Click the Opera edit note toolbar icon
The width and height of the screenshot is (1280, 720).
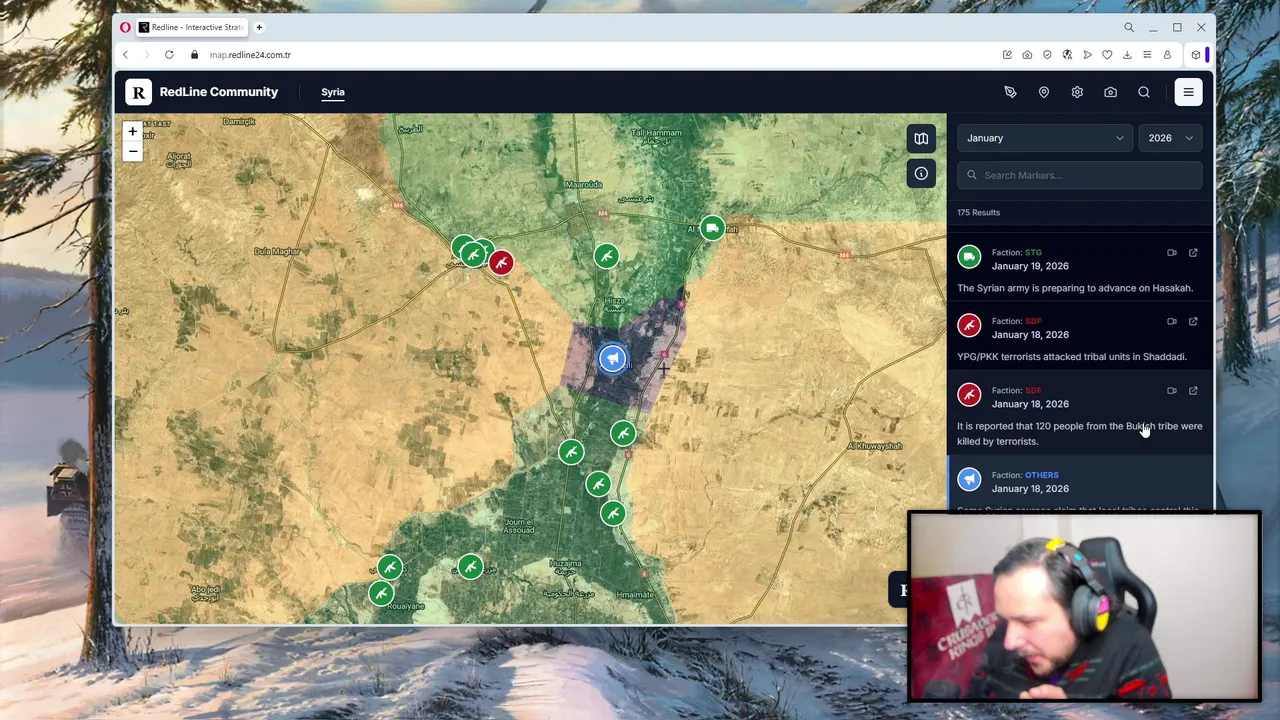pos(1007,55)
